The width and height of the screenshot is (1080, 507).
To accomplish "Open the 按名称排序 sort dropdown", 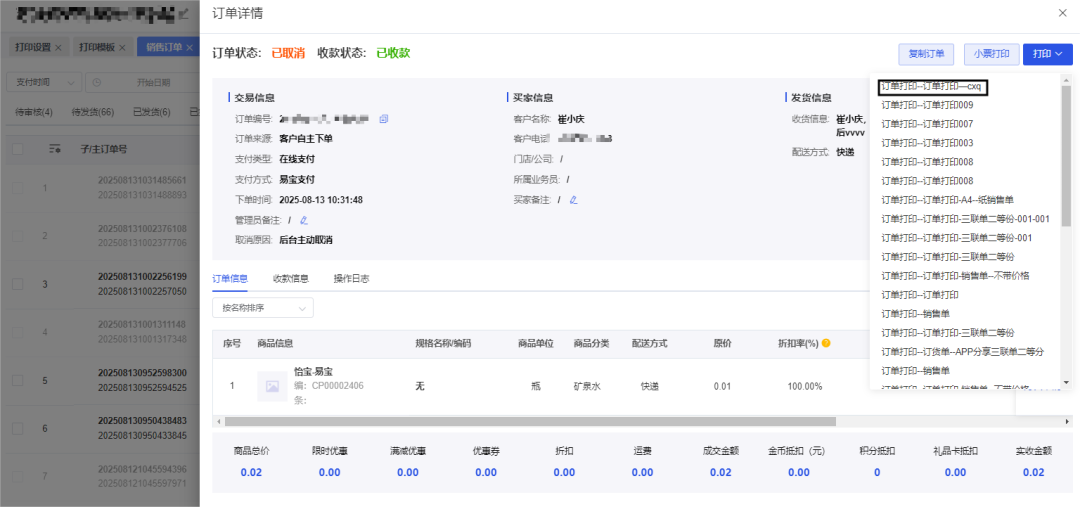I will (x=263, y=308).
